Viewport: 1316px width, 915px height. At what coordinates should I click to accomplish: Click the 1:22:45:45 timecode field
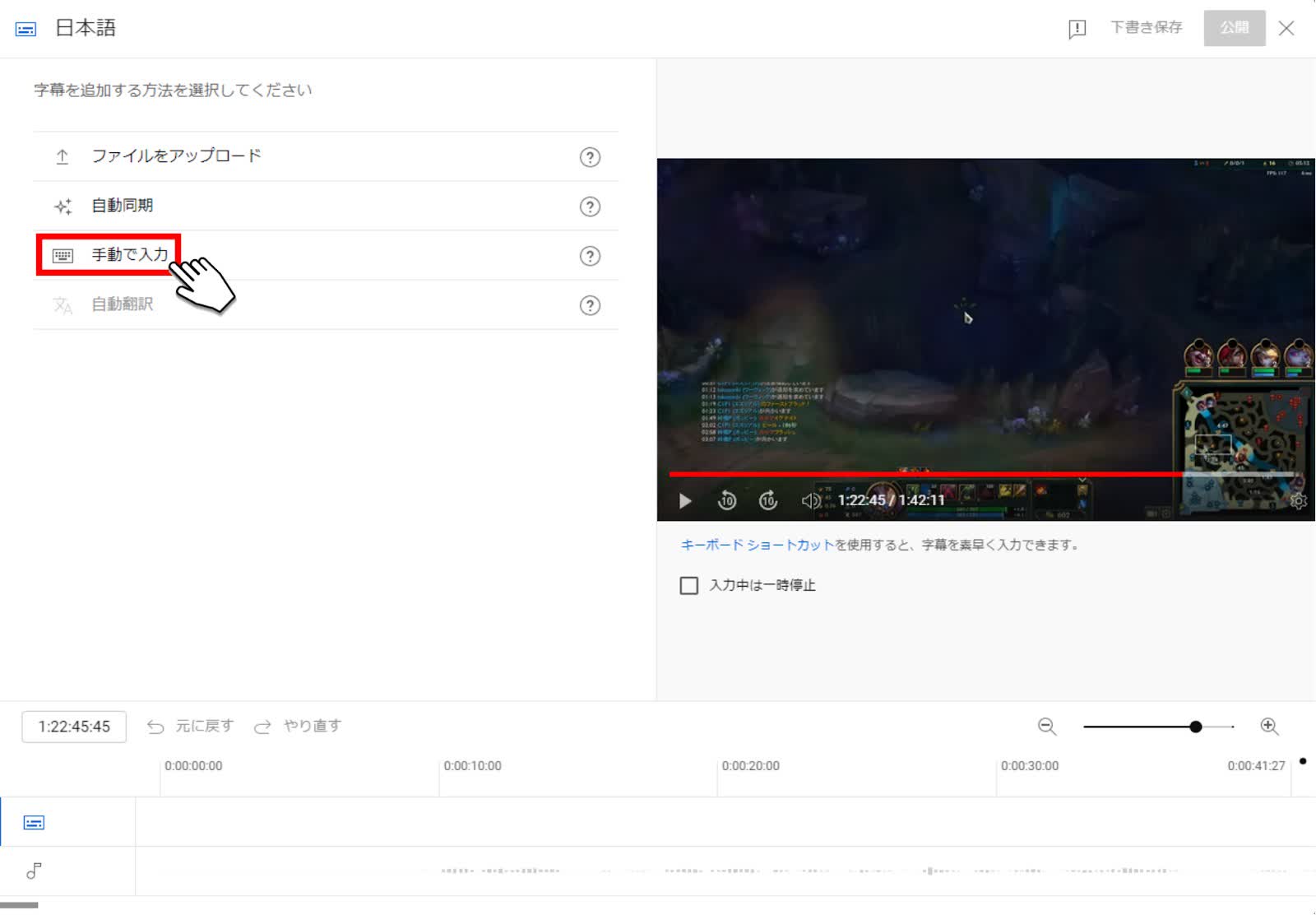tap(74, 727)
